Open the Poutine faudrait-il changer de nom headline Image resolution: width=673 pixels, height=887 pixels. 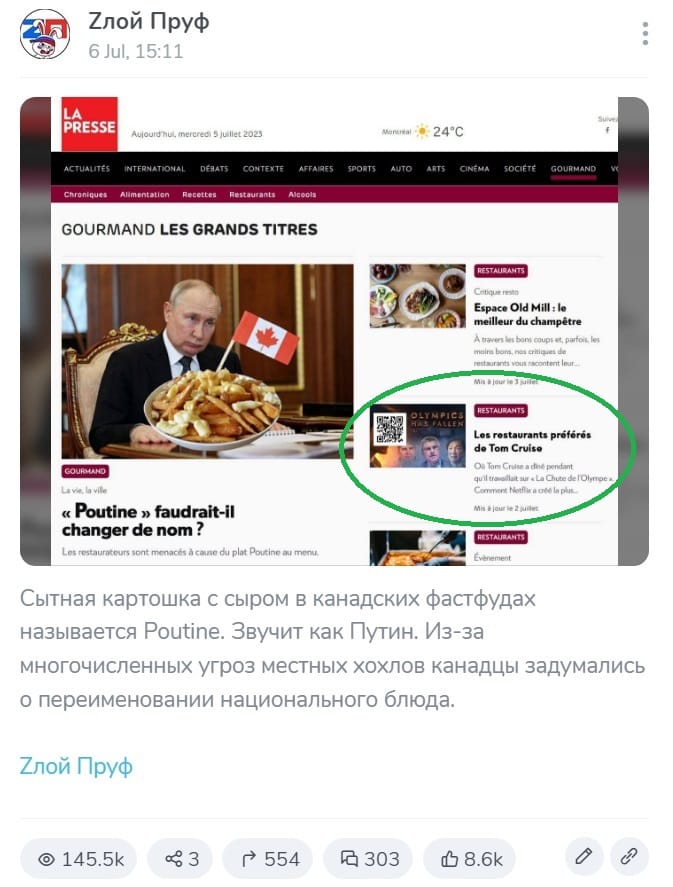(148, 520)
